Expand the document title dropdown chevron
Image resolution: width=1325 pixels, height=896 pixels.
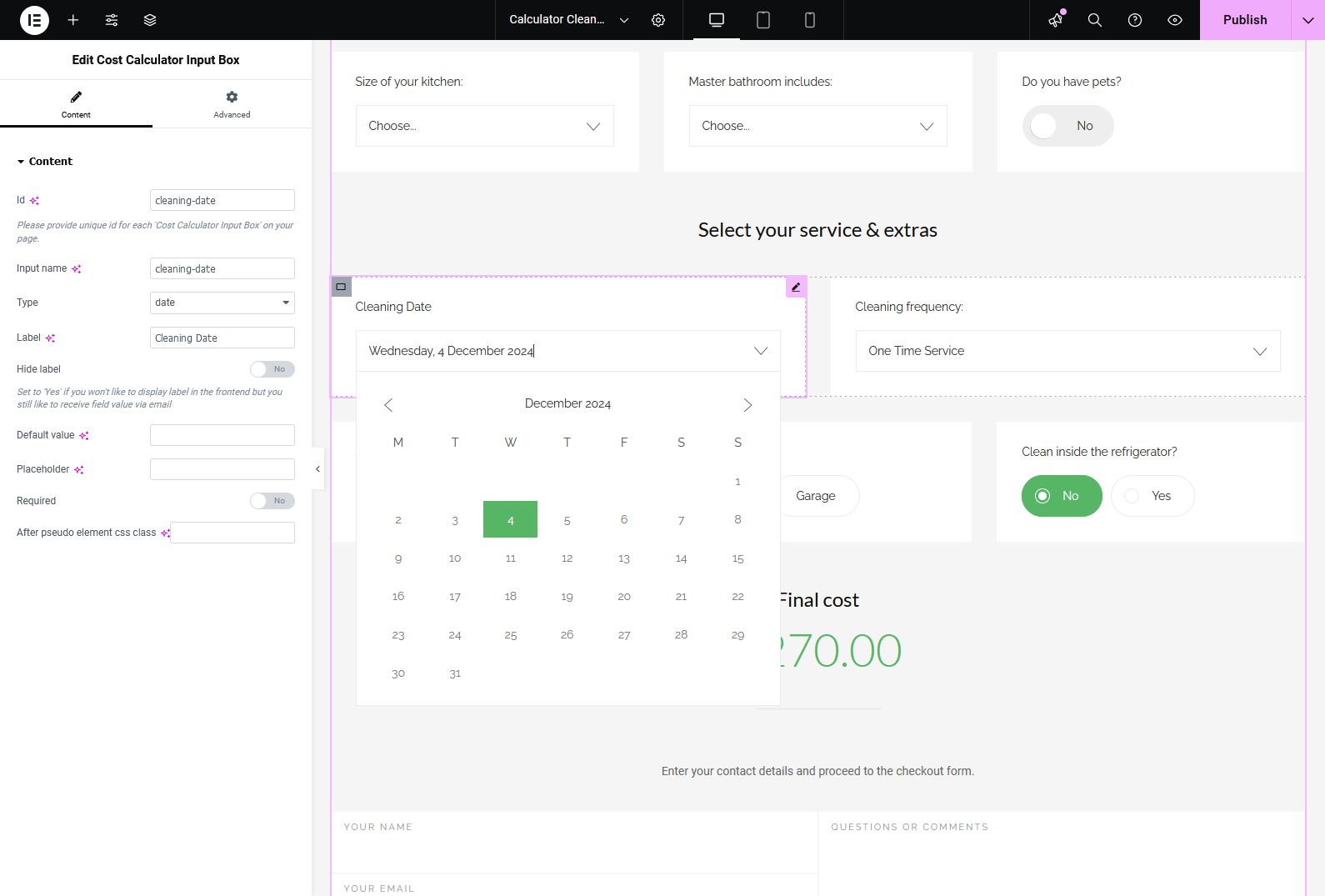624,20
